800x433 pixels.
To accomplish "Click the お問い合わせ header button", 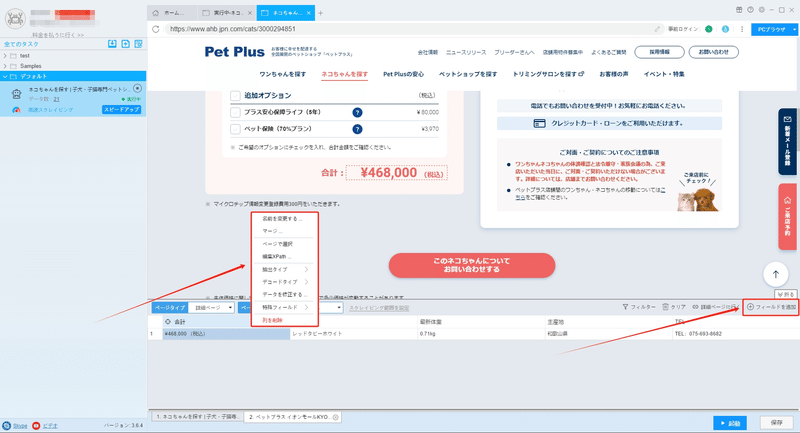I will click(713, 52).
